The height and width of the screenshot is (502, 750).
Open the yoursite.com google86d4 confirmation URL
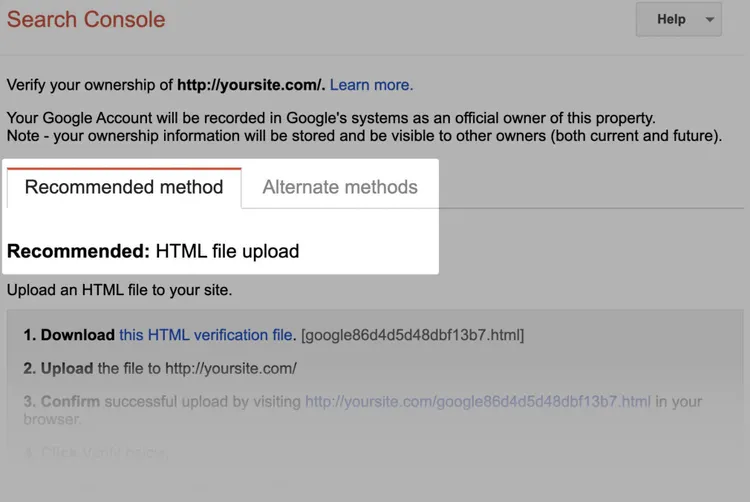pyautogui.click(x=478, y=401)
